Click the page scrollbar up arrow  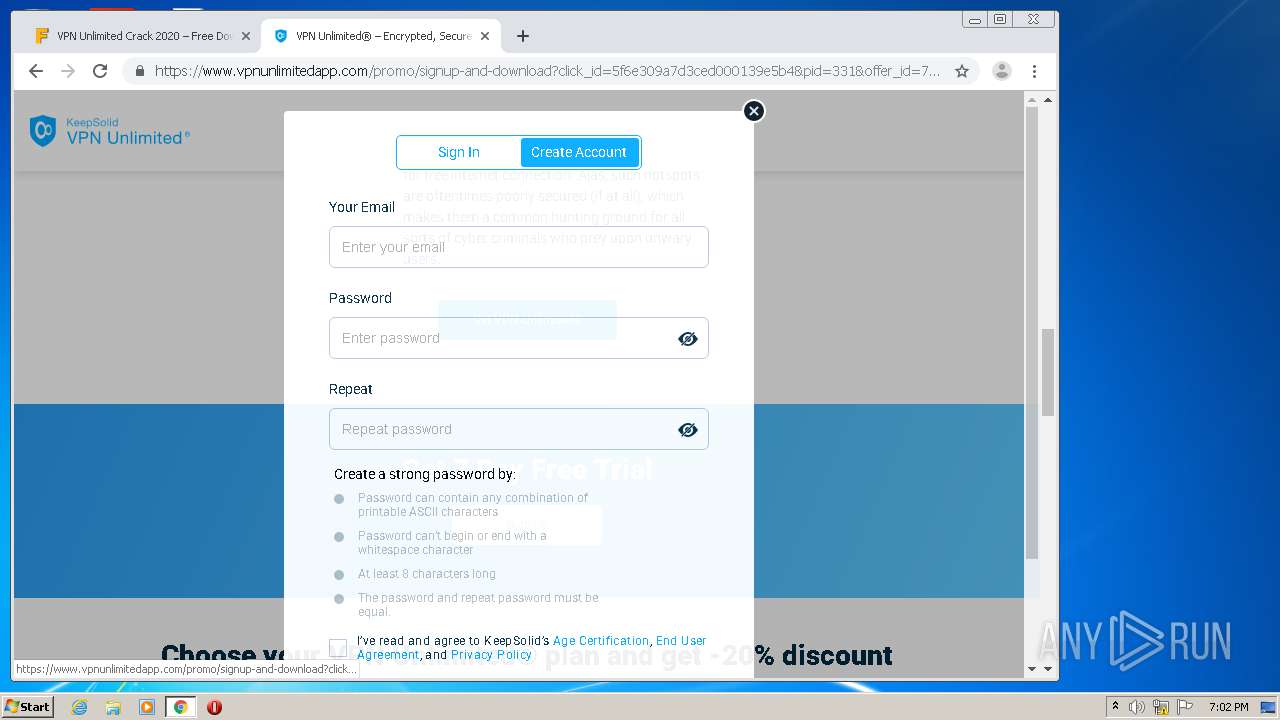[x=1047, y=100]
